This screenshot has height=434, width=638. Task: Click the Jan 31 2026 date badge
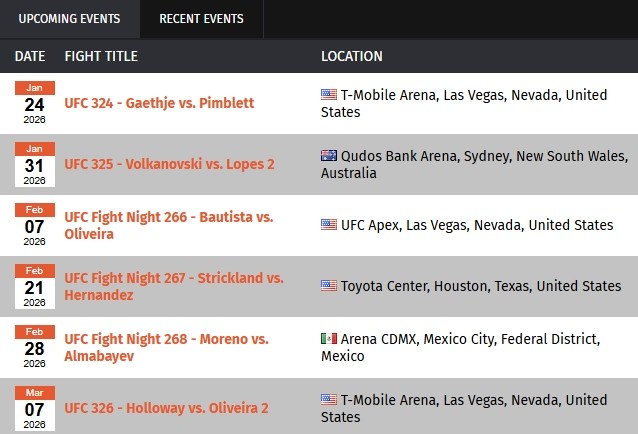[34, 164]
